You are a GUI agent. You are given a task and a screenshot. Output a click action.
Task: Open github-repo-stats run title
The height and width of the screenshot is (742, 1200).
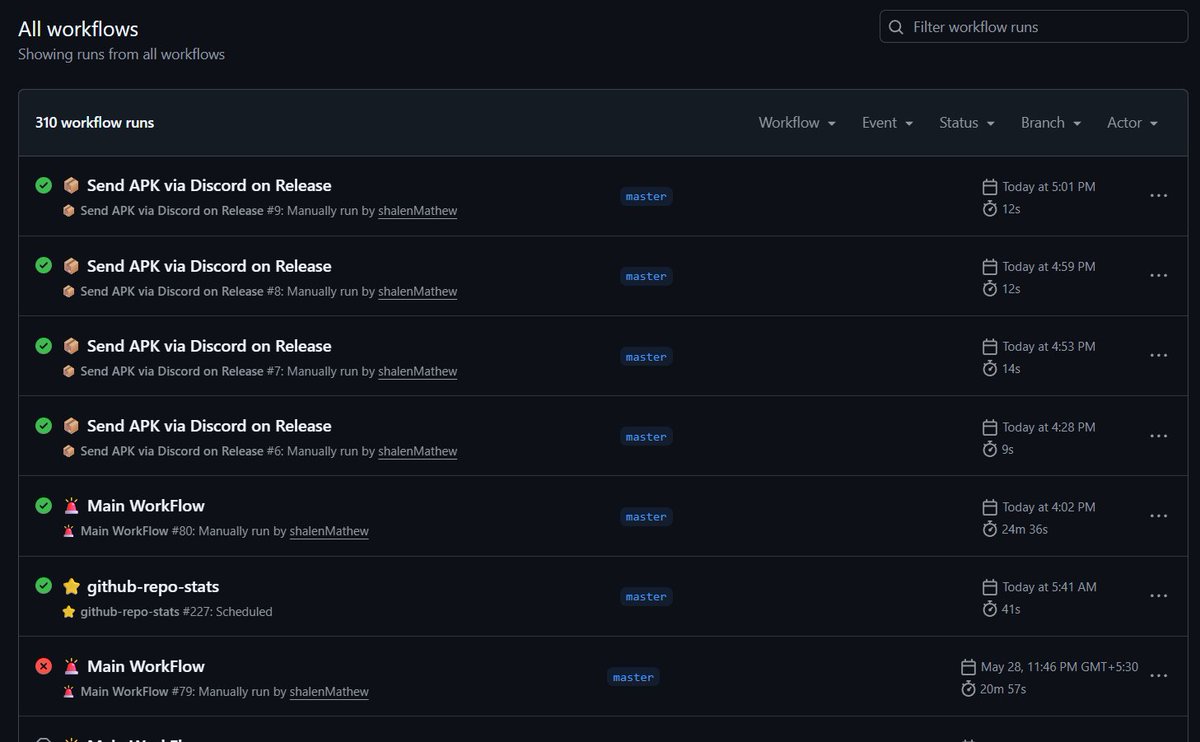[153, 586]
